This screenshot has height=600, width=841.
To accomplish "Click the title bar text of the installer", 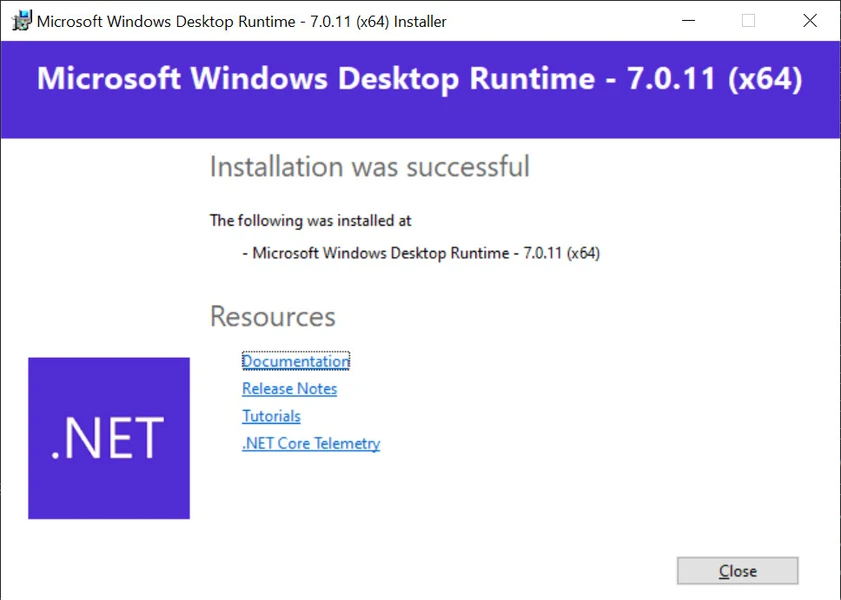I will [x=241, y=20].
